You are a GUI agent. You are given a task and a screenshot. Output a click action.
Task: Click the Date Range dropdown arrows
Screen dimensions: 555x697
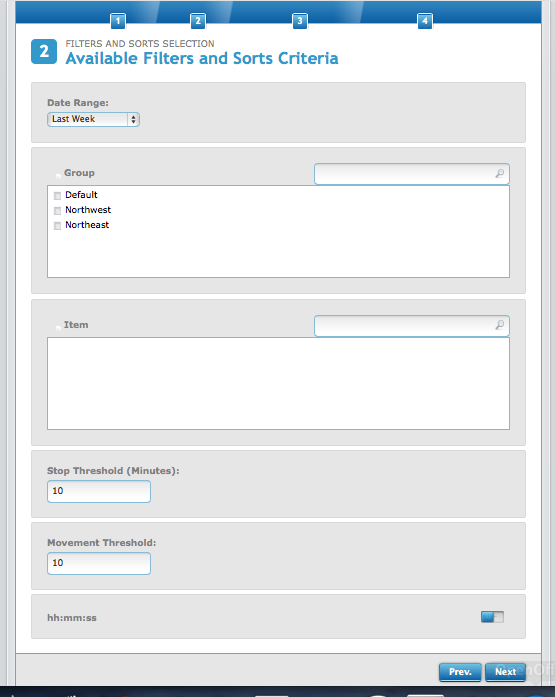coord(133,120)
